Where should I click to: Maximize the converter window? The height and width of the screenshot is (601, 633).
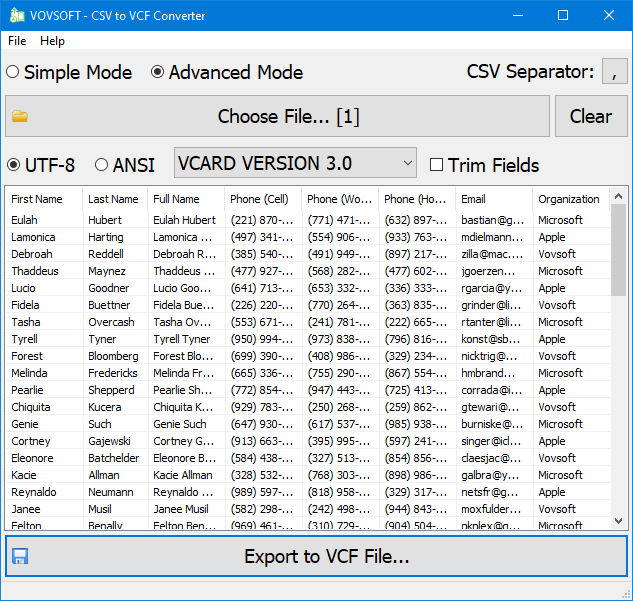coord(563,16)
